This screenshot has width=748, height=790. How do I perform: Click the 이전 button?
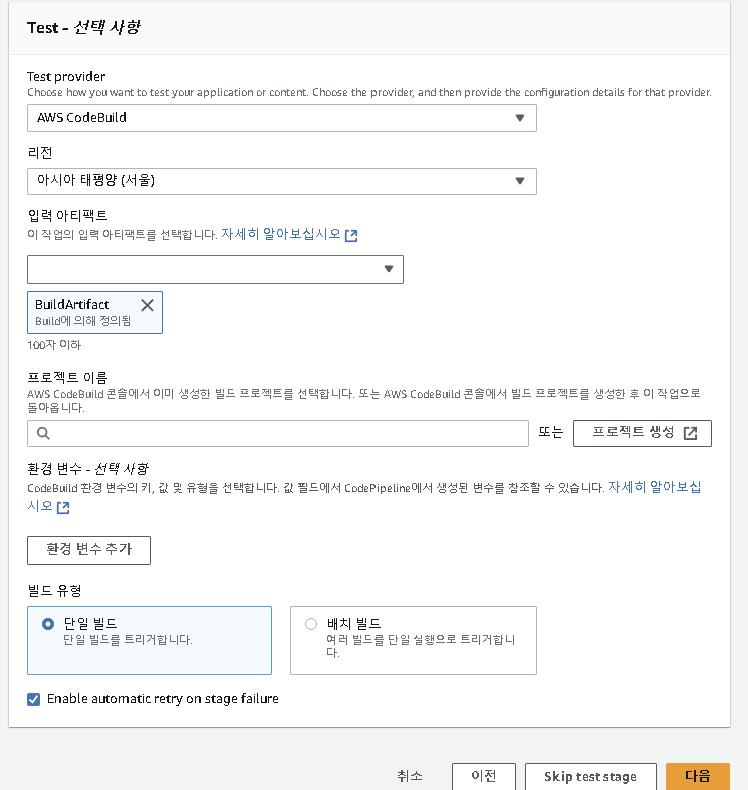click(x=484, y=776)
